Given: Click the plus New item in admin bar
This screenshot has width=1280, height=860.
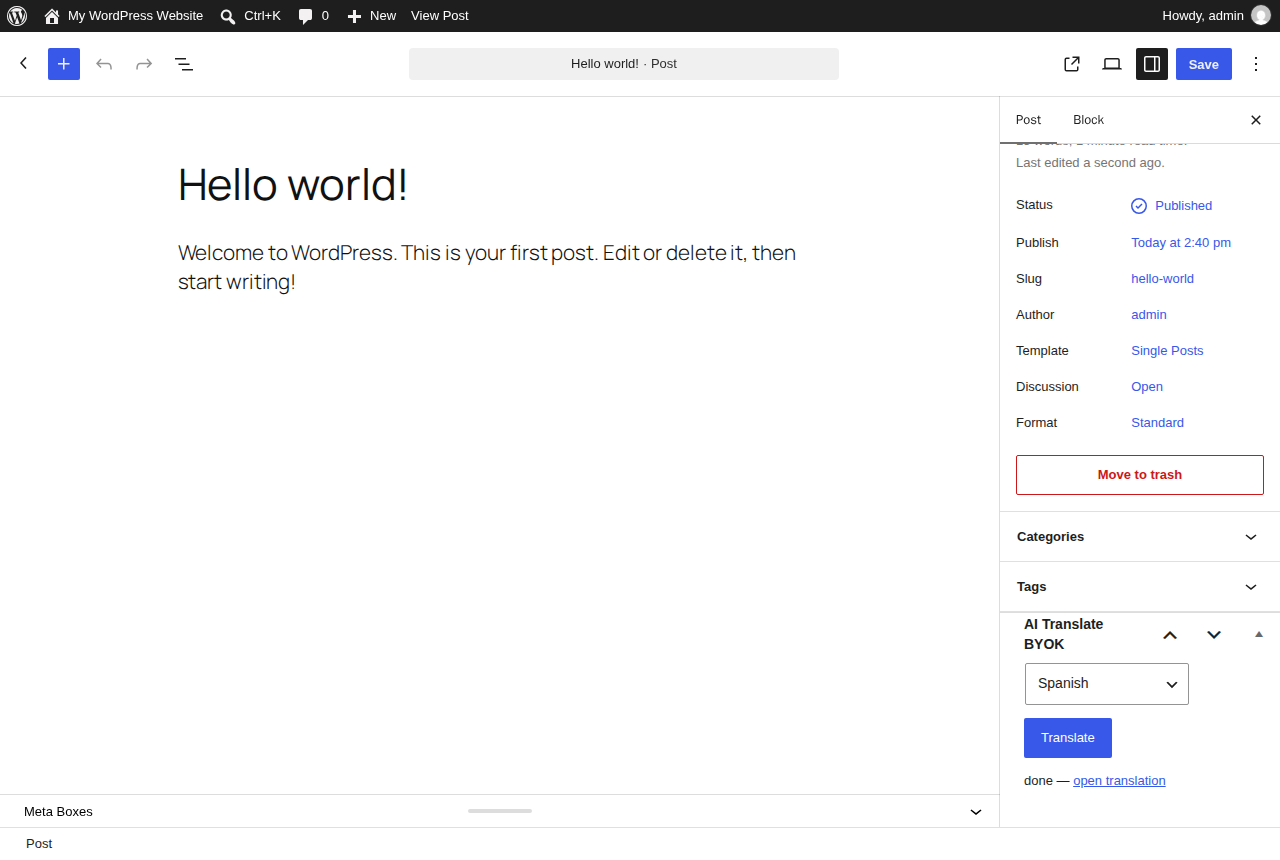Looking at the screenshot, I should (371, 16).
